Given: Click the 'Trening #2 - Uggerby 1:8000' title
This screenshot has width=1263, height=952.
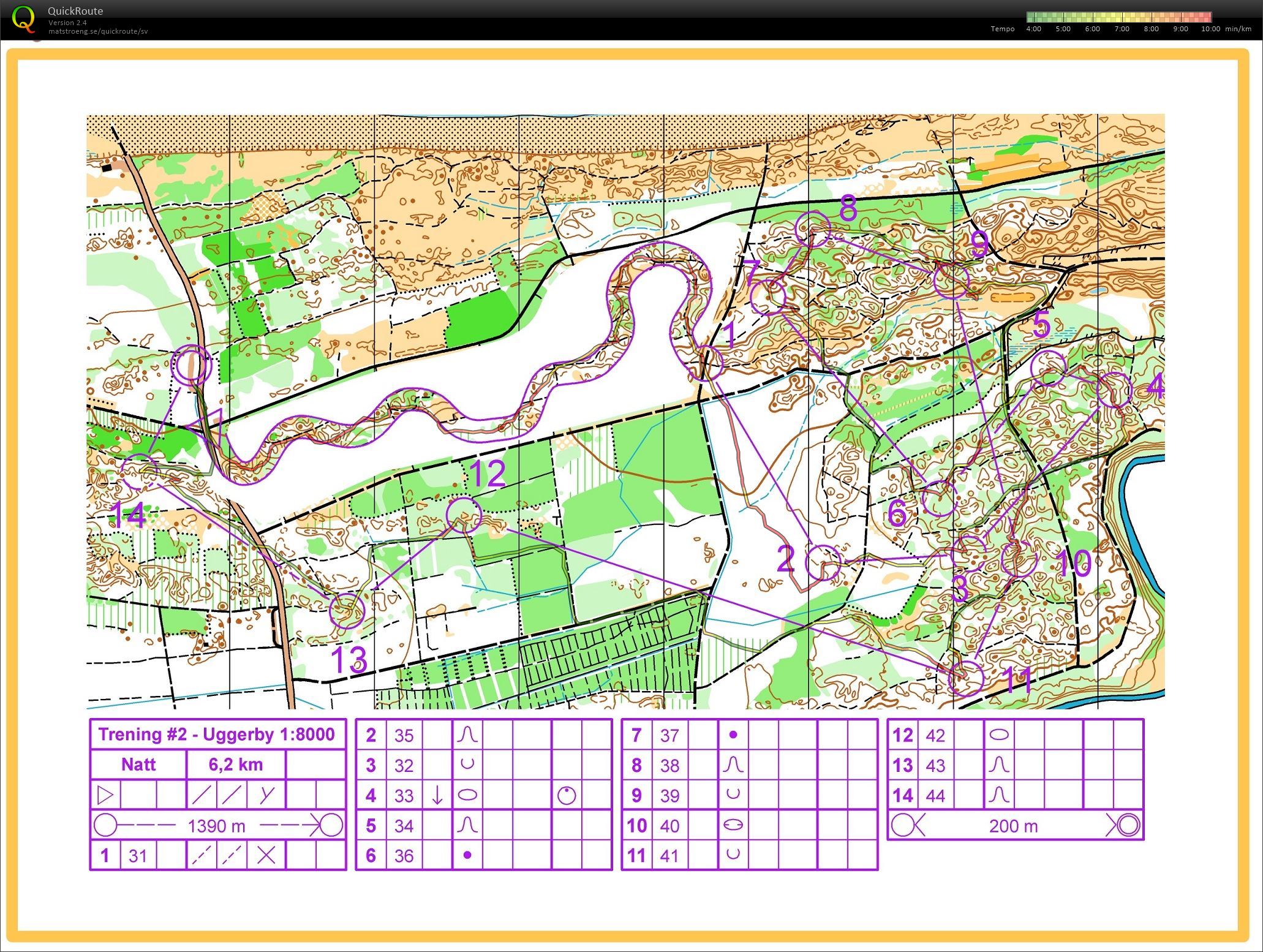Looking at the screenshot, I should [217, 734].
